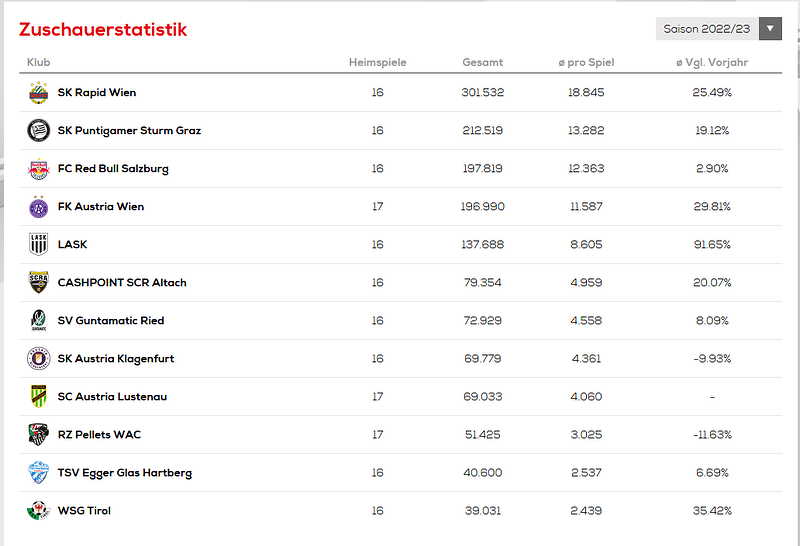Select Salzburg change 2.90%

(x=712, y=168)
